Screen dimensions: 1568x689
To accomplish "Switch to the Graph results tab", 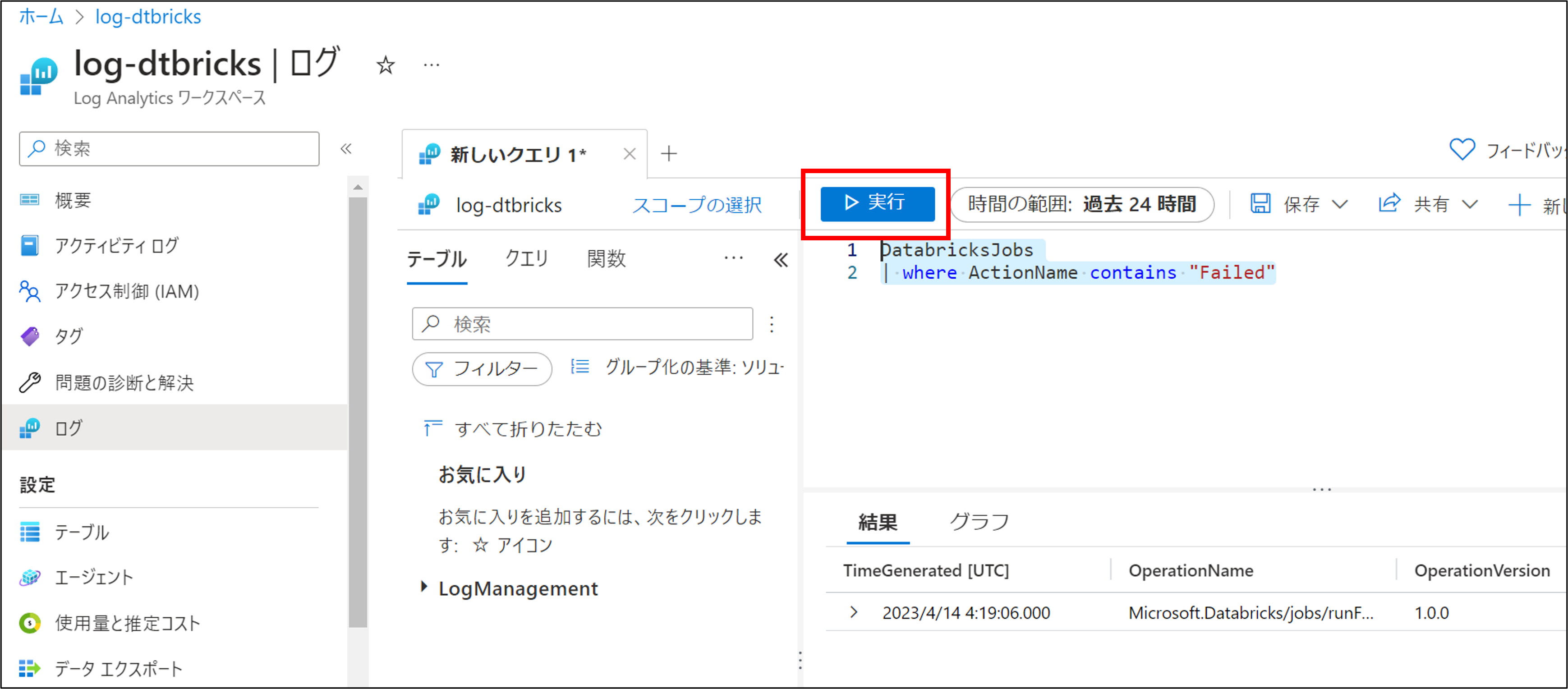I will (979, 522).
